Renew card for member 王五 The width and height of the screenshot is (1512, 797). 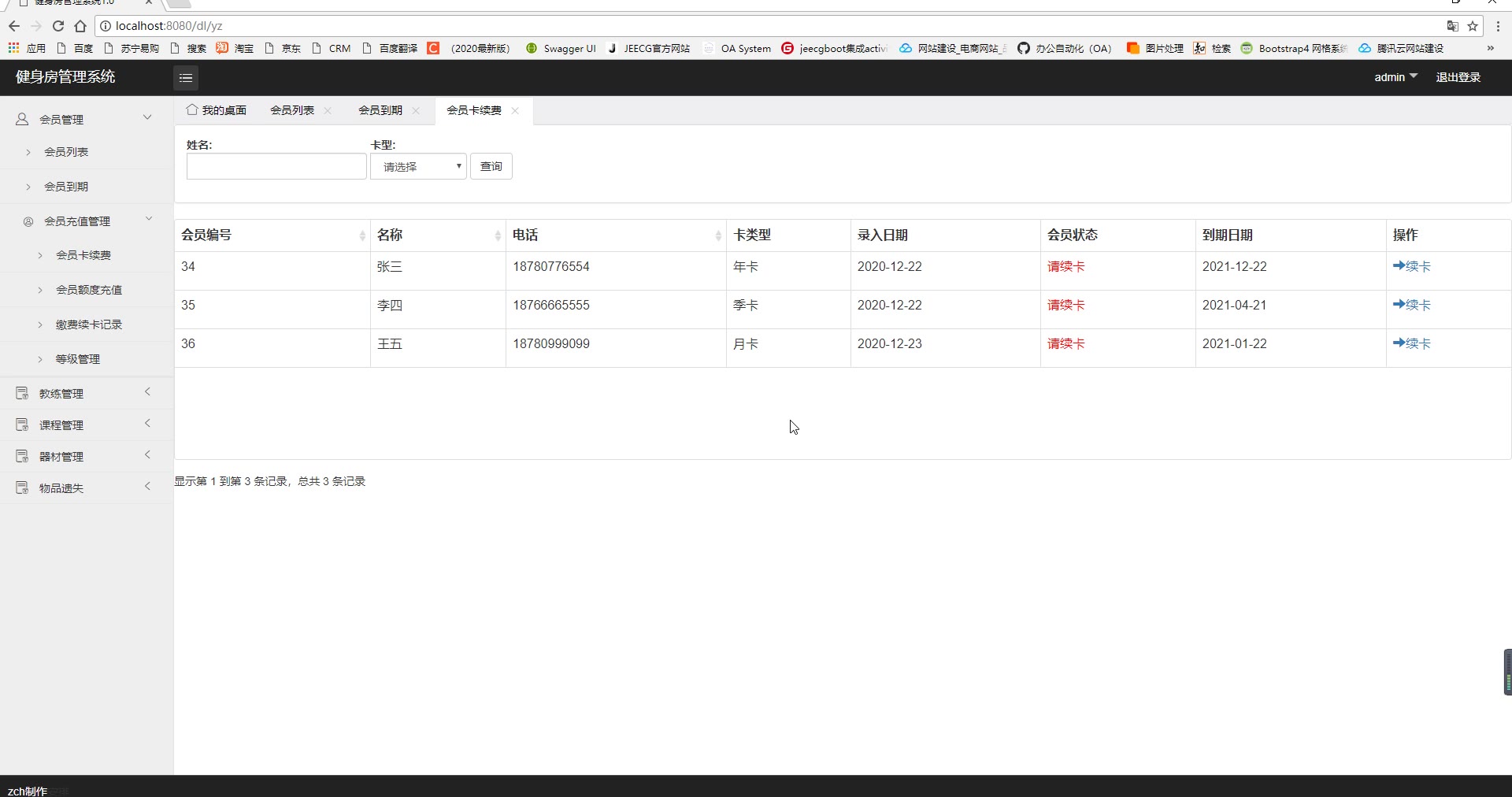pos(1412,343)
